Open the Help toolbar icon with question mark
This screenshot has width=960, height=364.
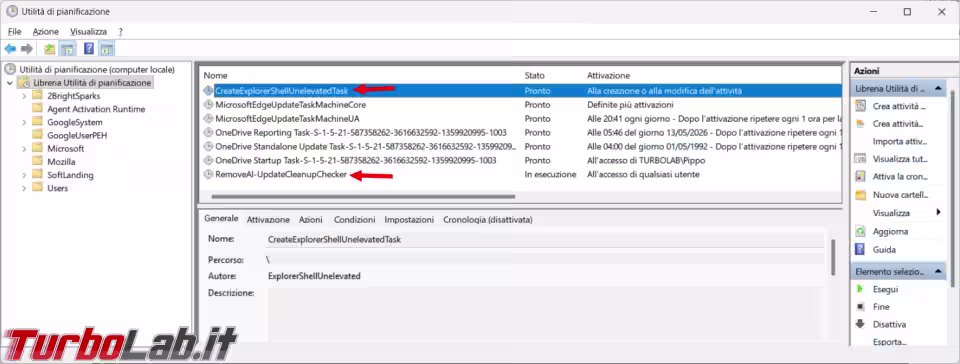pyautogui.click(x=89, y=49)
